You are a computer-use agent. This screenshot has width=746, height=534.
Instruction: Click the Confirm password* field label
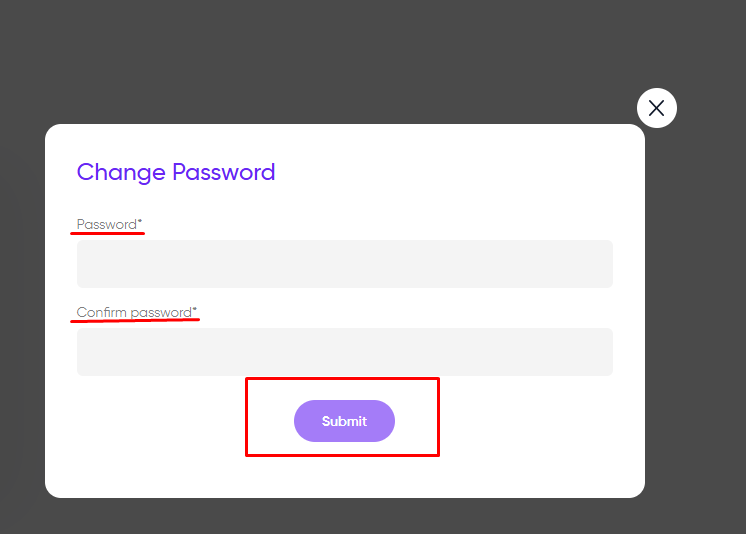tap(137, 312)
